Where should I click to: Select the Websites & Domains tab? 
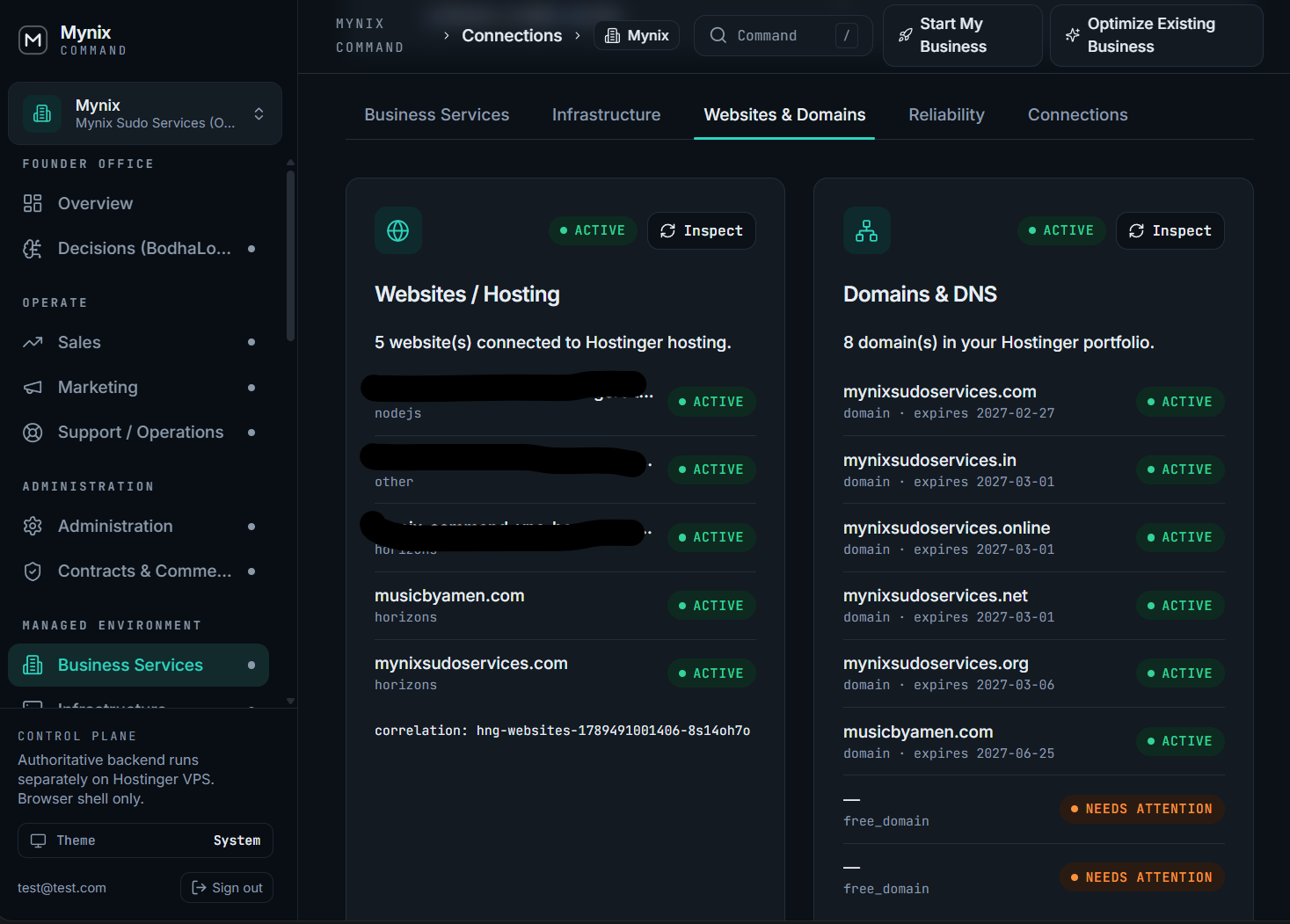coord(784,114)
